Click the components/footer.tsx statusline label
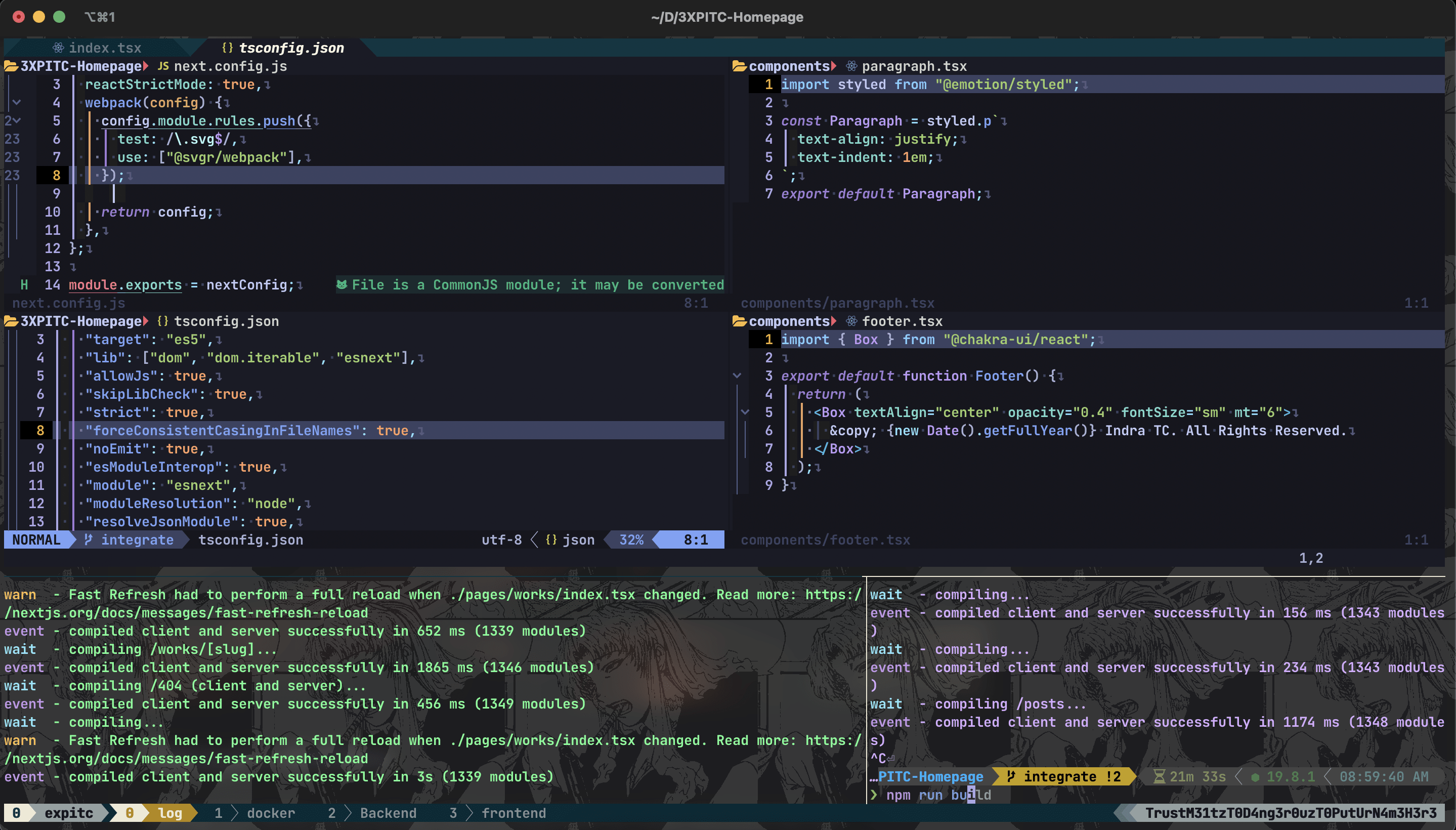 pyautogui.click(x=825, y=539)
